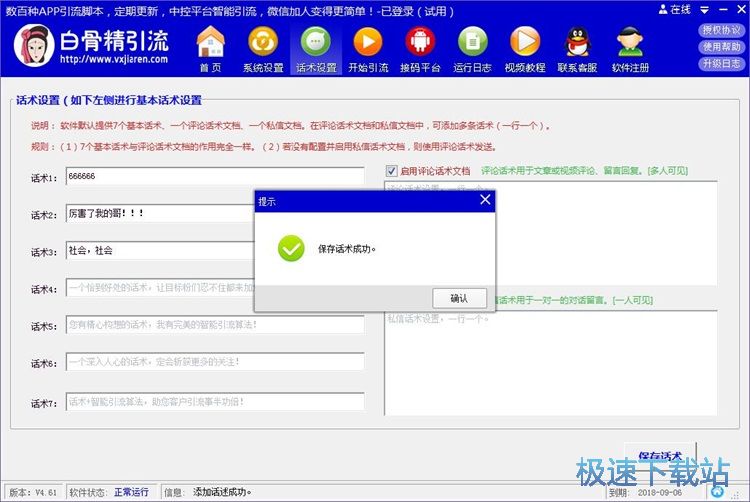750x502 pixels.
Task: Click the 话术1 input field with 666666
Action: pos(215,176)
